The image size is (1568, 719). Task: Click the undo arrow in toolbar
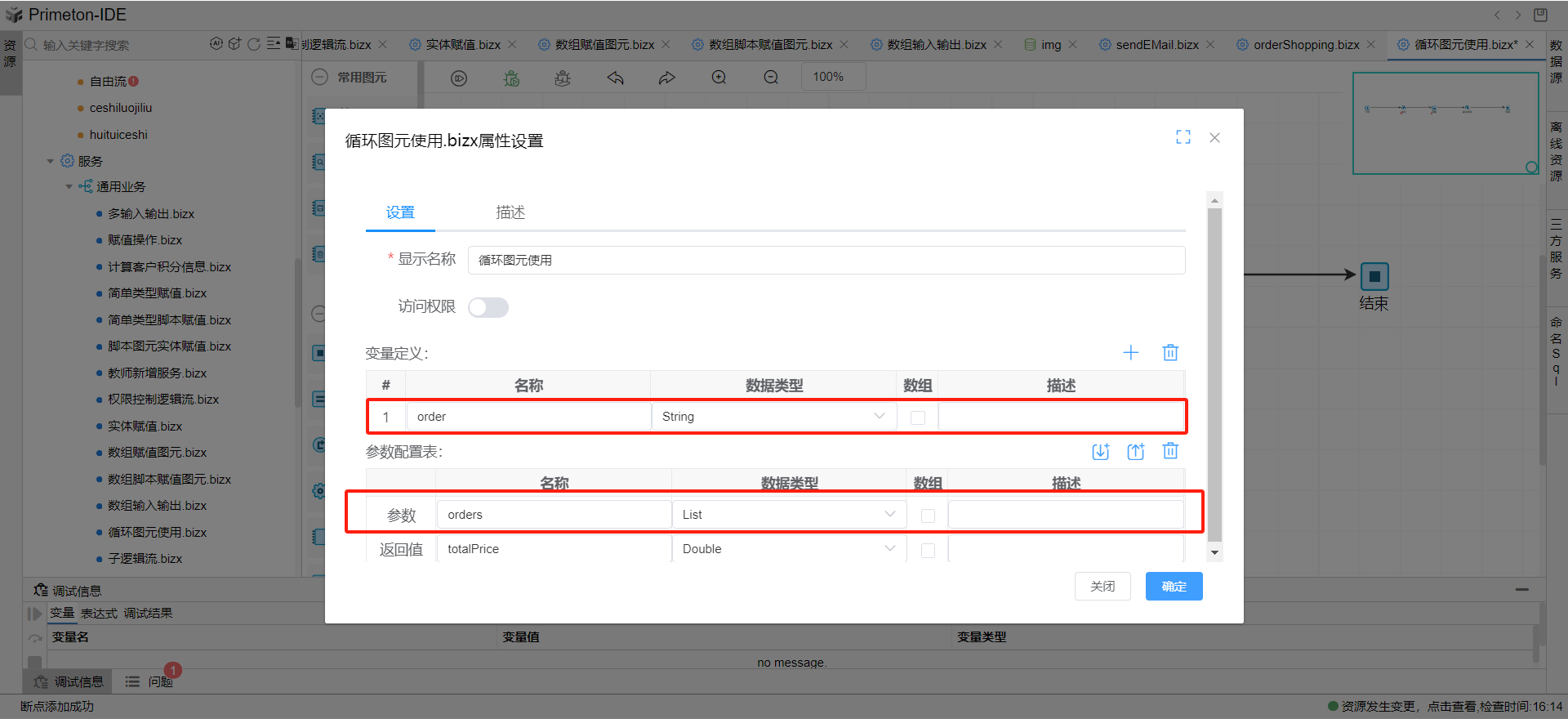[x=615, y=78]
